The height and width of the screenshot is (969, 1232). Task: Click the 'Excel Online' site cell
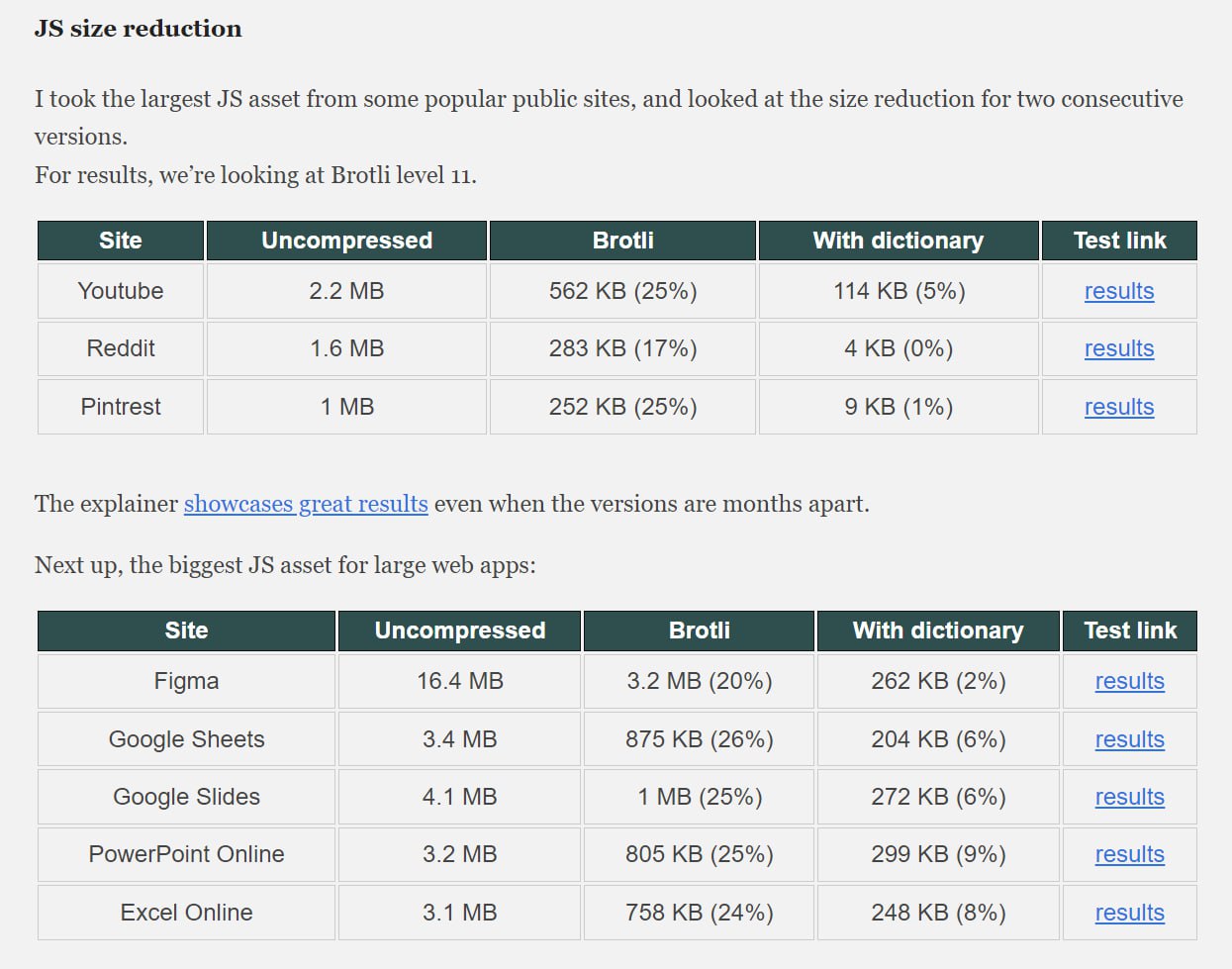pyautogui.click(x=187, y=913)
